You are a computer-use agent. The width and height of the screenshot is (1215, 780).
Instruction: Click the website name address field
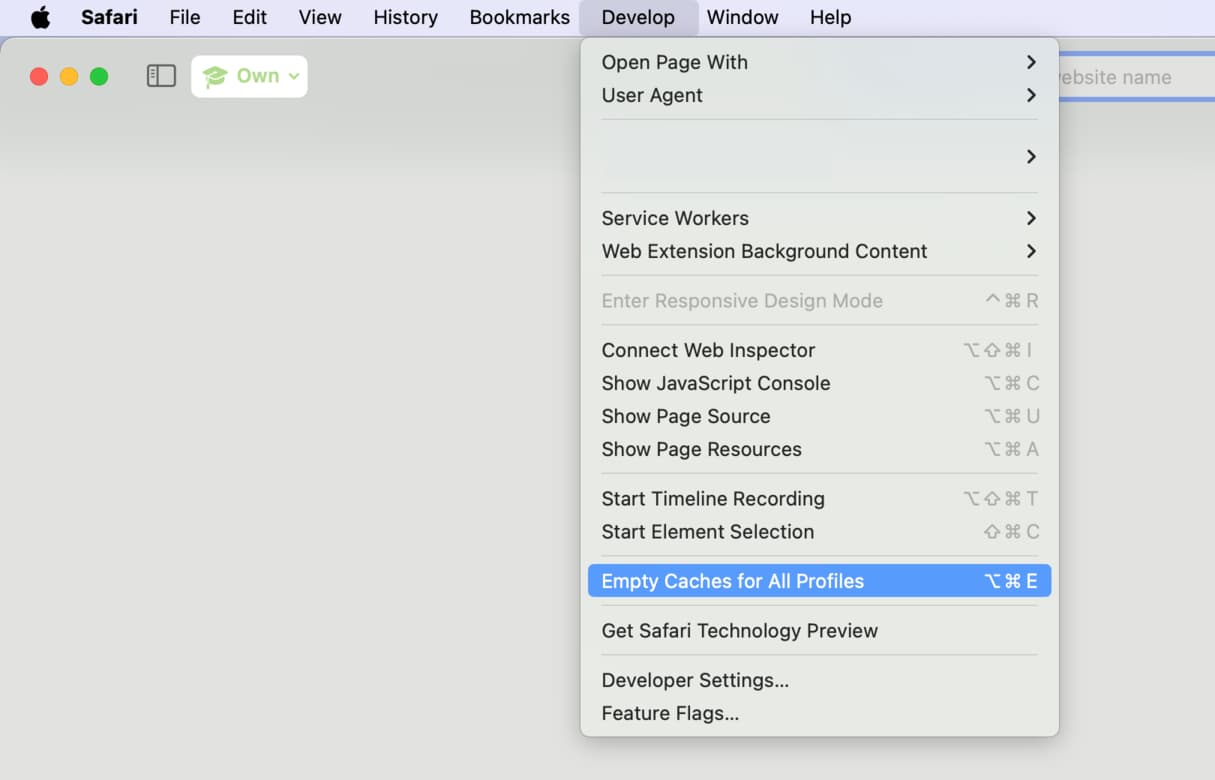(1136, 77)
